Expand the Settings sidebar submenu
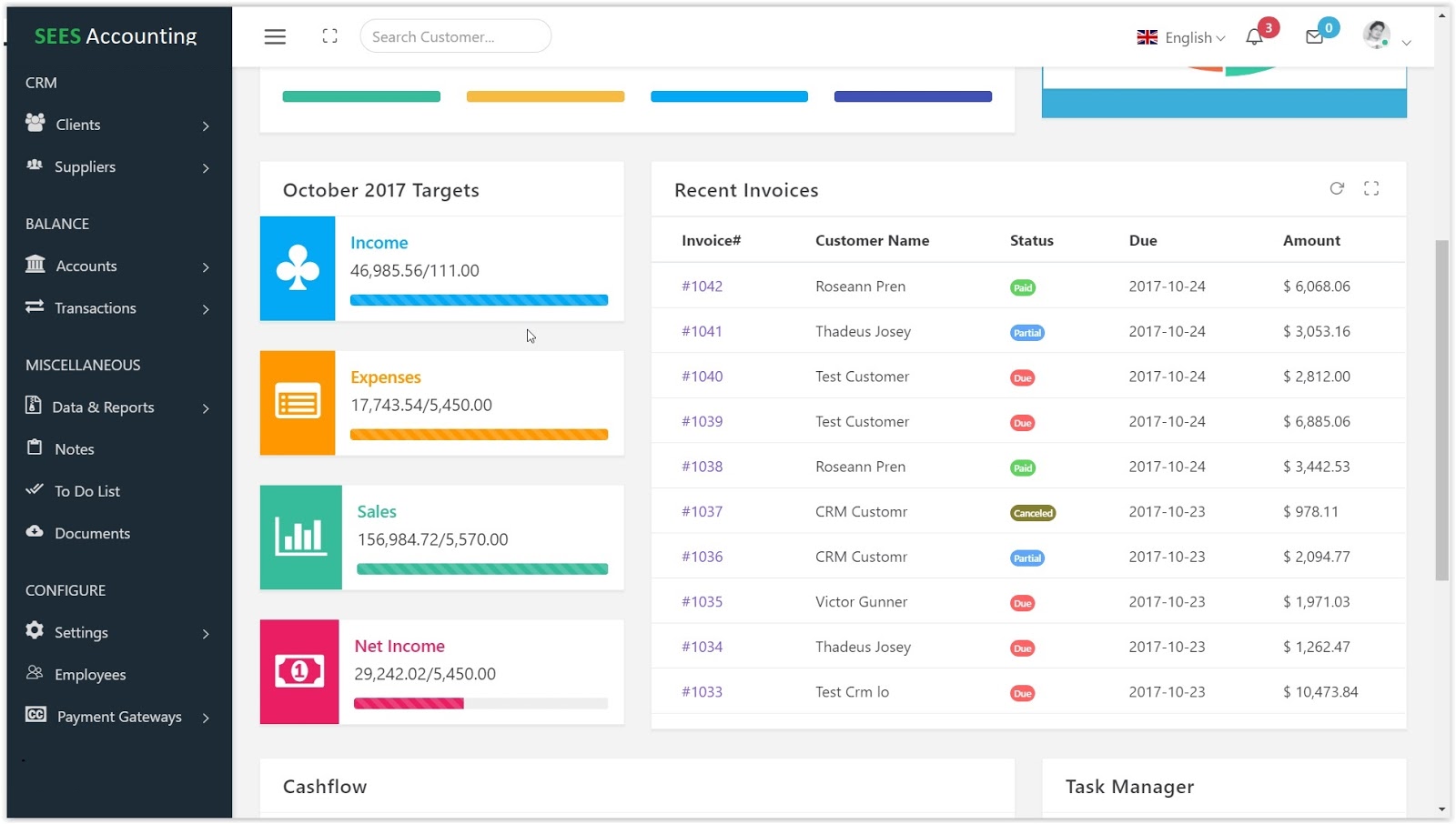The width and height of the screenshot is (1456, 824). pos(207,633)
